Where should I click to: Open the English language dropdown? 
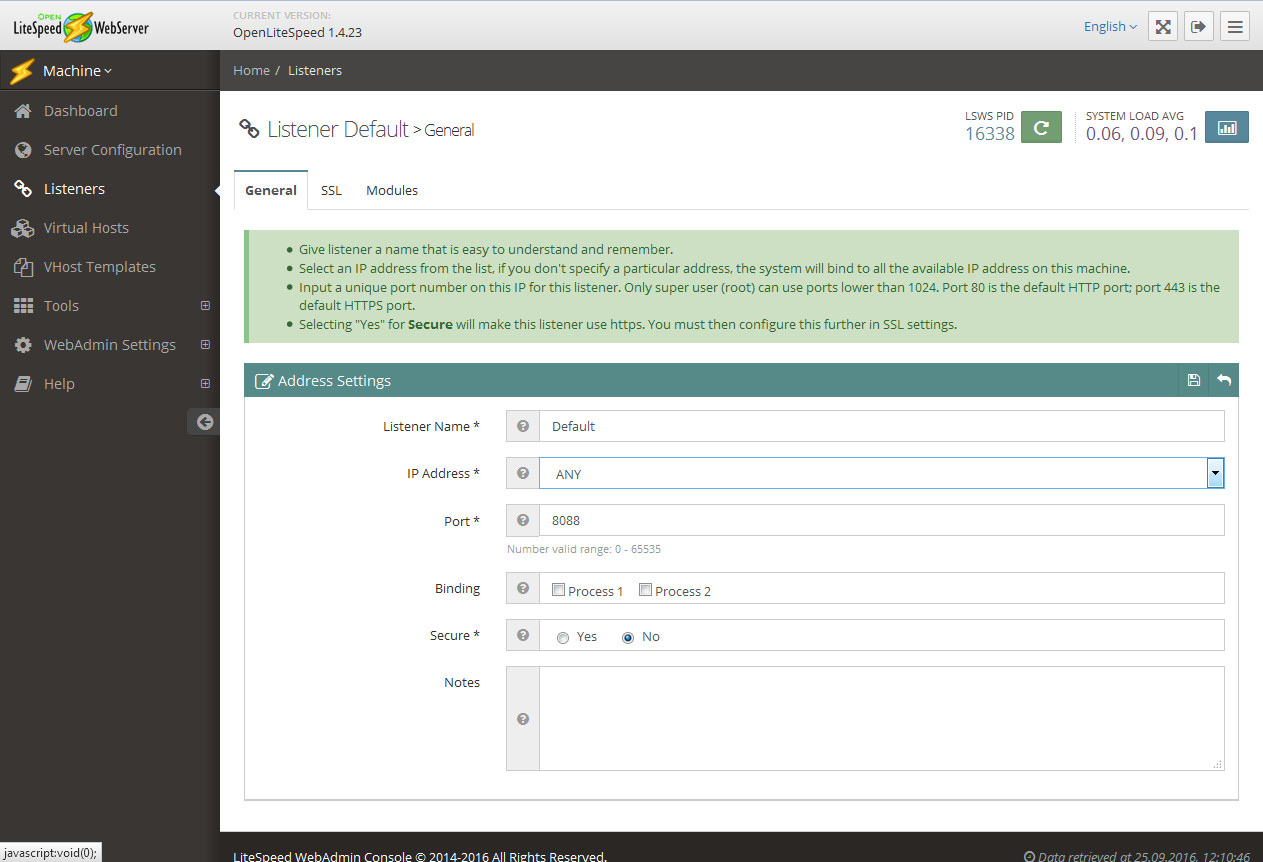pos(1110,27)
